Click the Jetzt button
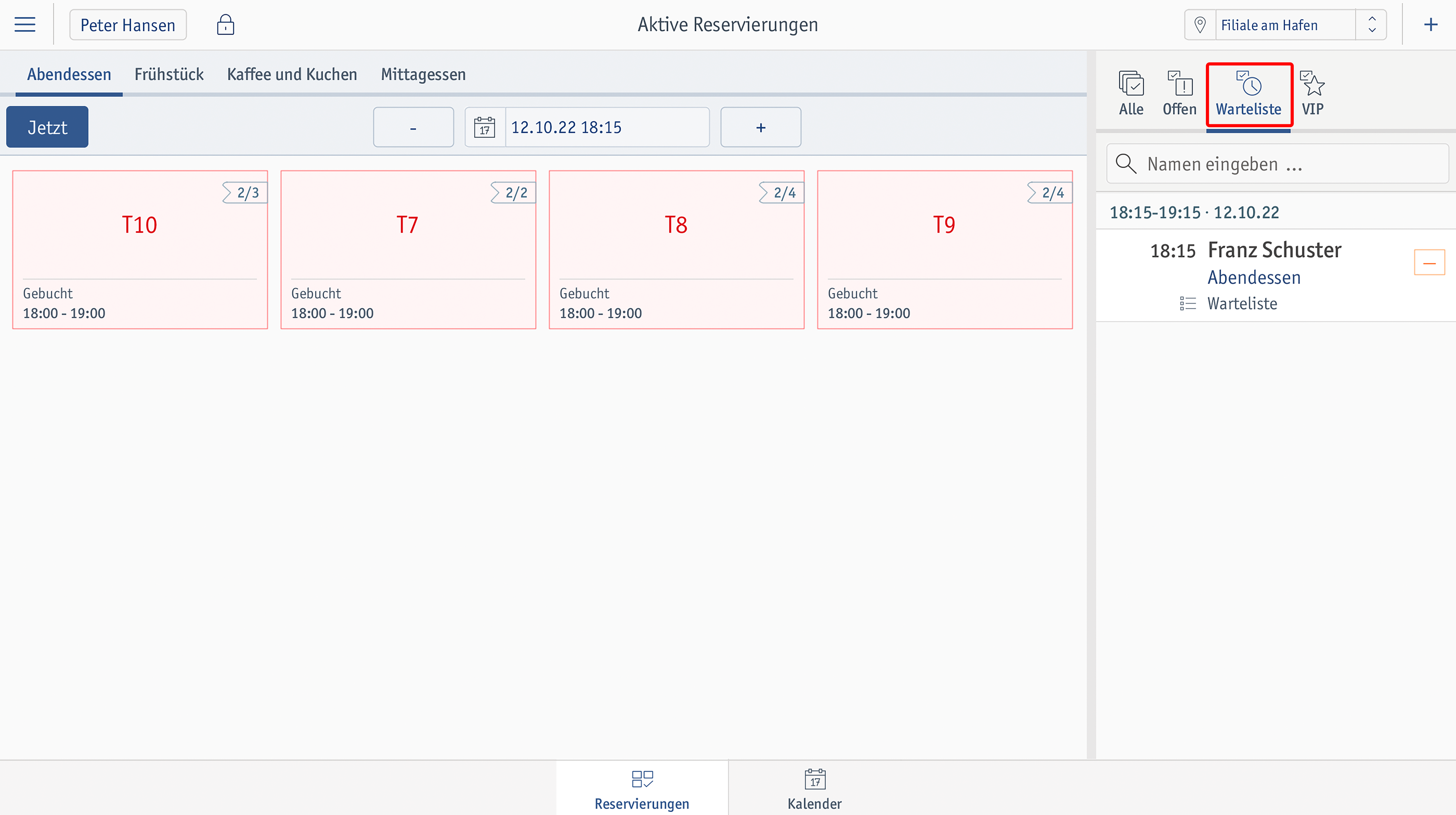This screenshot has width=1456, height=815. click(47, 127)
